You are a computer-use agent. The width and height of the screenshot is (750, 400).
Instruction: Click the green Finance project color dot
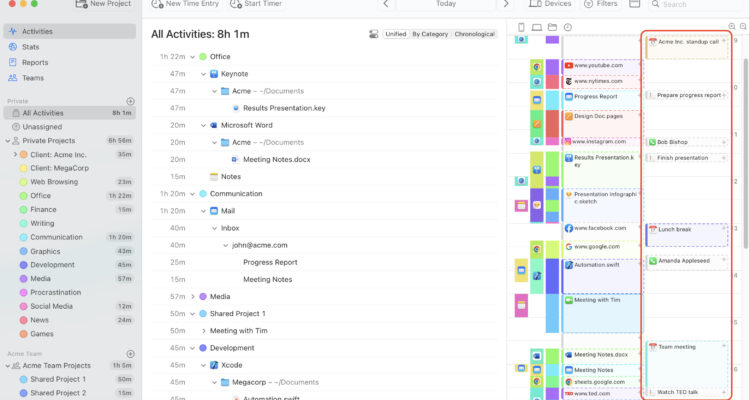(x=23, y=210)
